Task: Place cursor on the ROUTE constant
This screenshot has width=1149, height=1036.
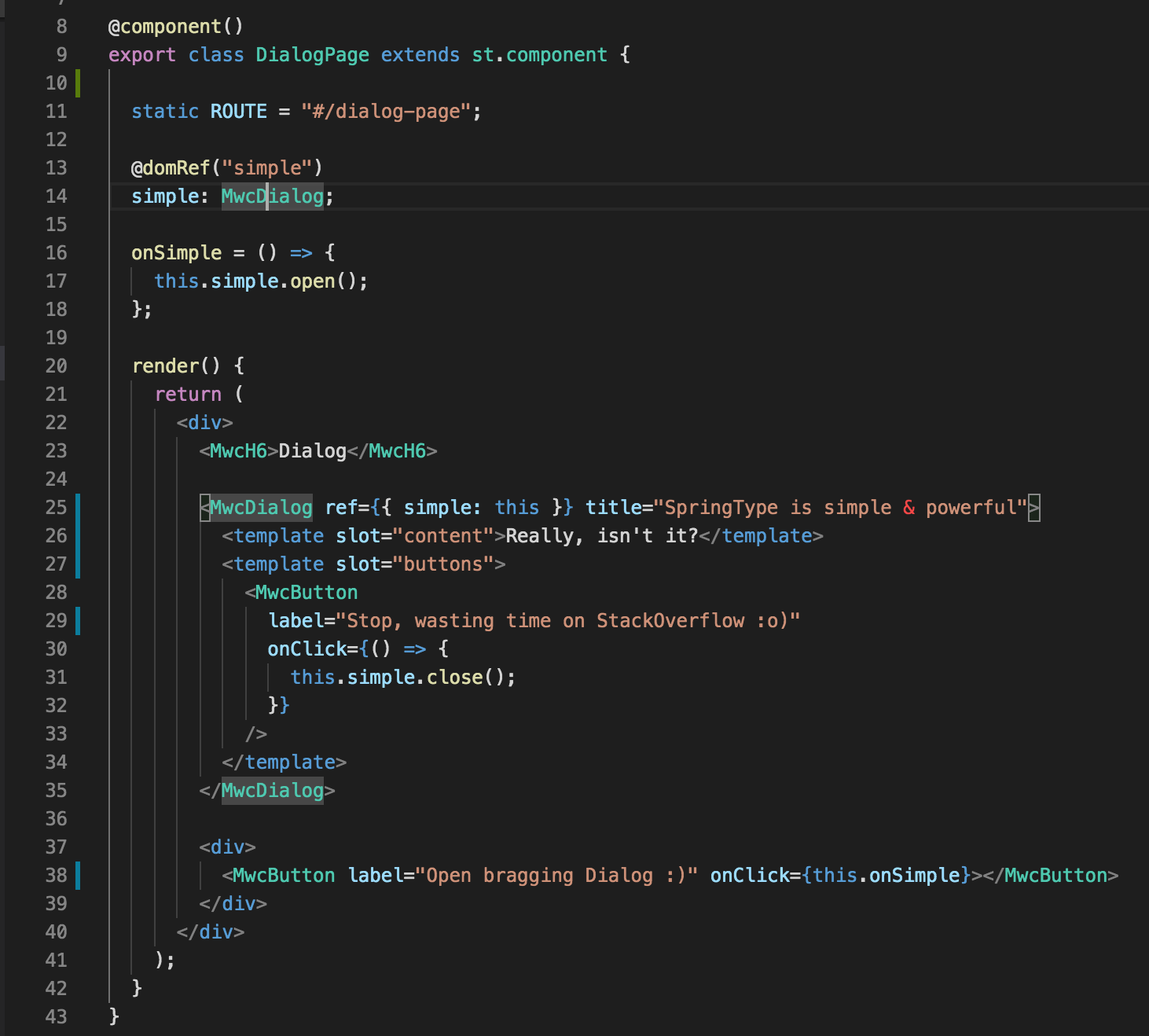Action: (239, 112)
